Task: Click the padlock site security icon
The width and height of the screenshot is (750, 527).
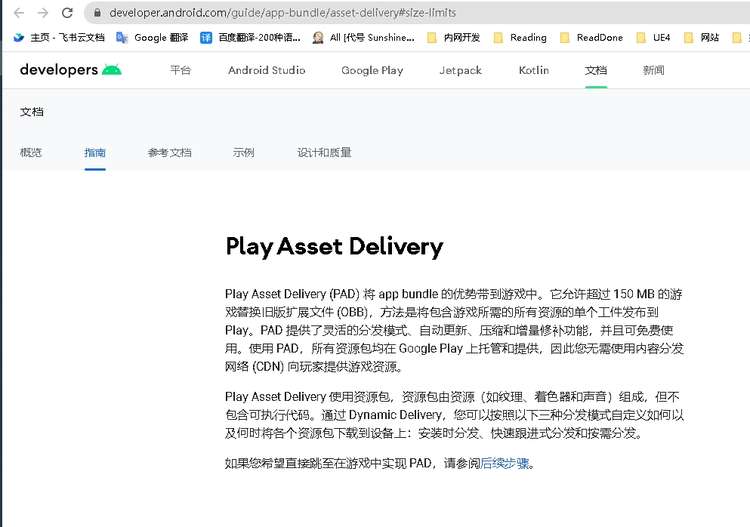Action: [98, 13]
